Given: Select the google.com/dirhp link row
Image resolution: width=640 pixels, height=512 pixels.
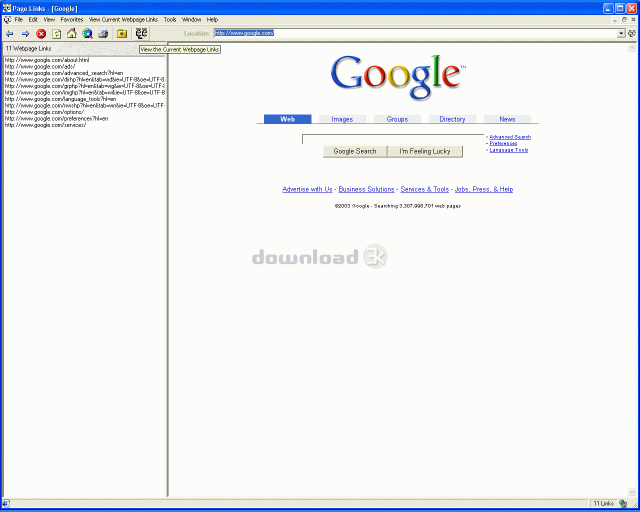Looking at the screenshot, I should pyautogui.click(x=84, y=80).
